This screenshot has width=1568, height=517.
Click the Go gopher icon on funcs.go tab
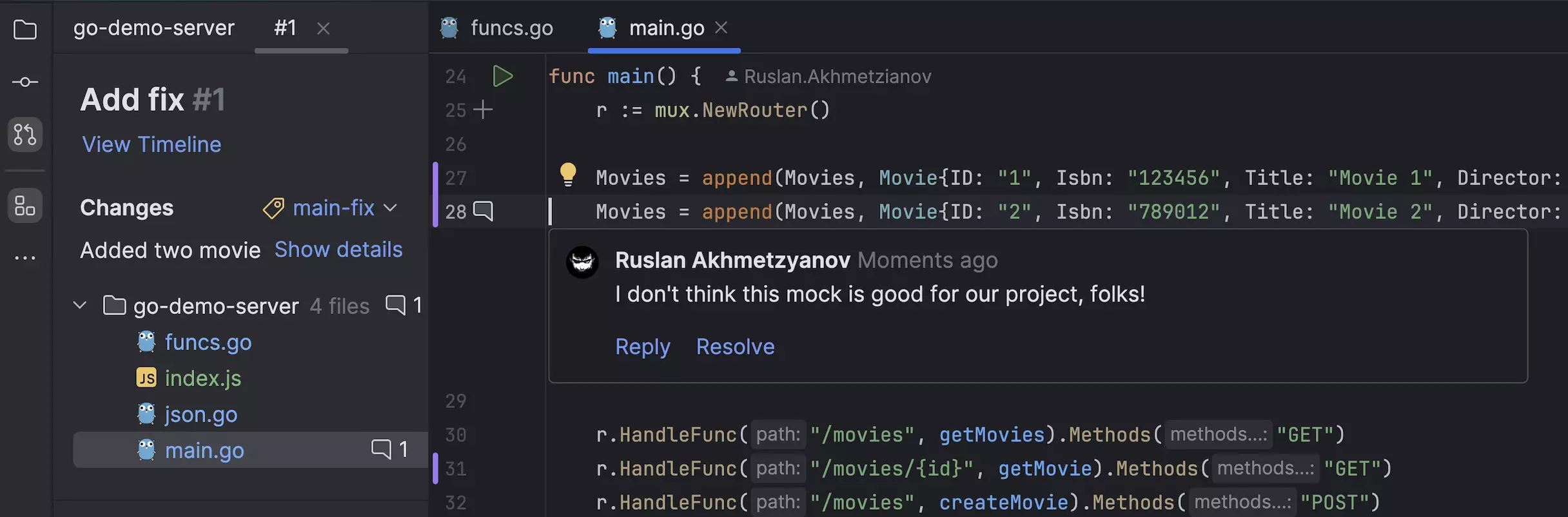449,28
